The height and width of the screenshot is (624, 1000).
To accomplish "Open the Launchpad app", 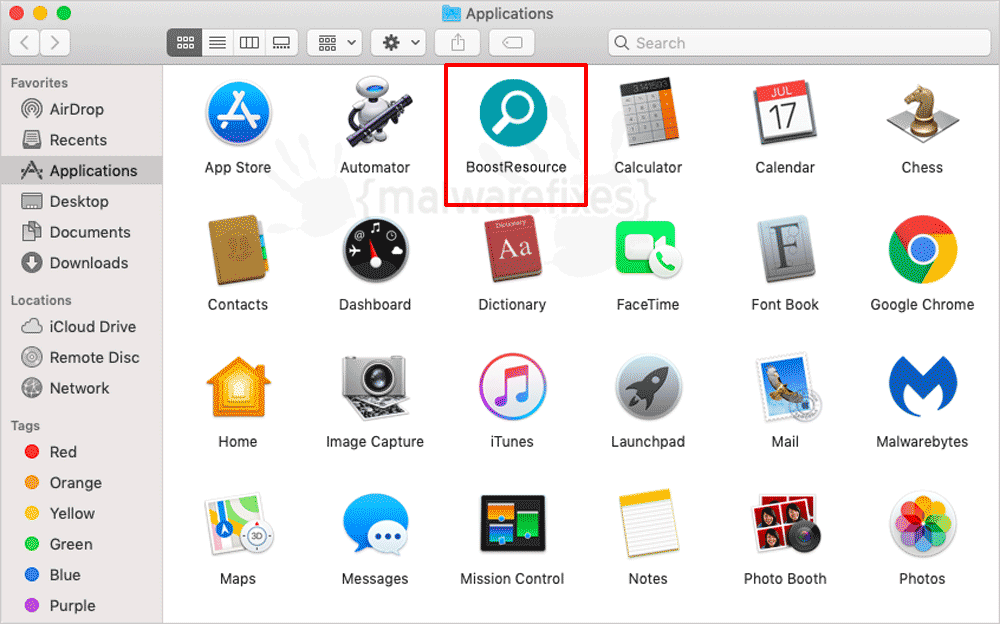I will coord(649,387).
